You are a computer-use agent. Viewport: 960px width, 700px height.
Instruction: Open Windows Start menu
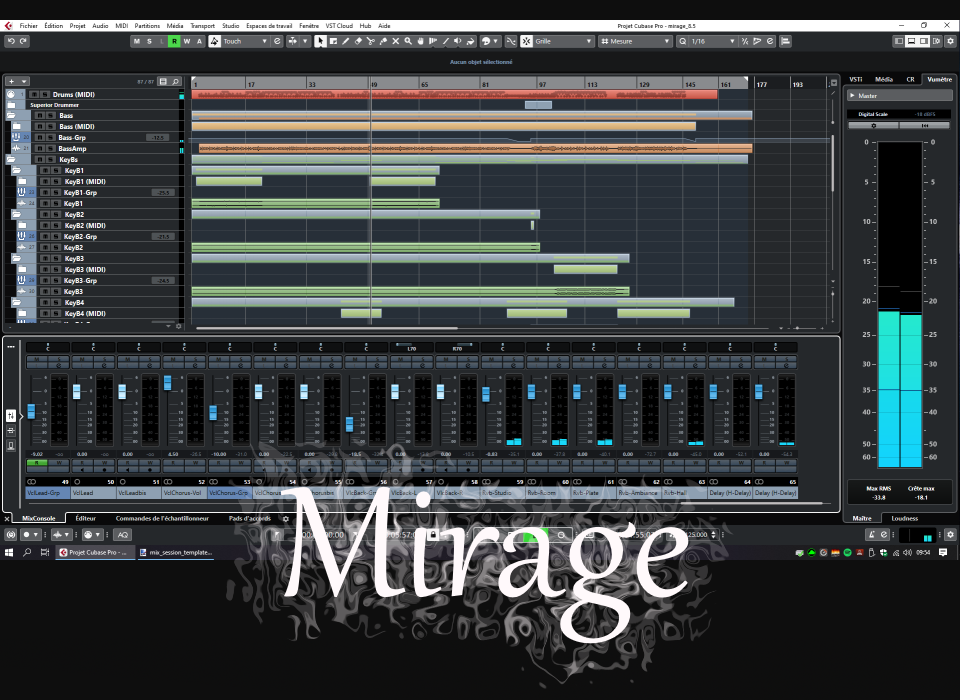(x=9, y=552)
